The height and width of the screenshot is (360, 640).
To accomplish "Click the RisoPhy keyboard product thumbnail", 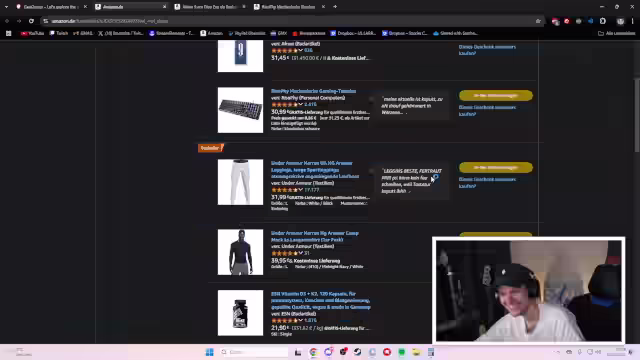I will coord(240,110).
